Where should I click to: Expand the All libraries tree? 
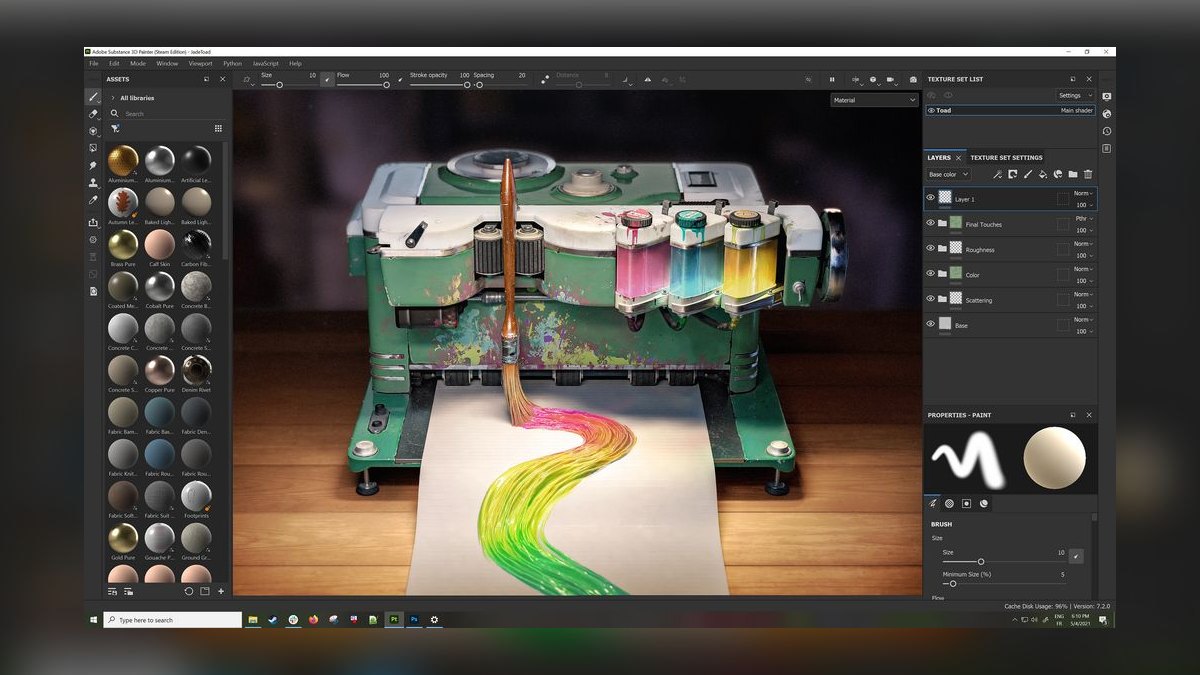coord(113,98)
